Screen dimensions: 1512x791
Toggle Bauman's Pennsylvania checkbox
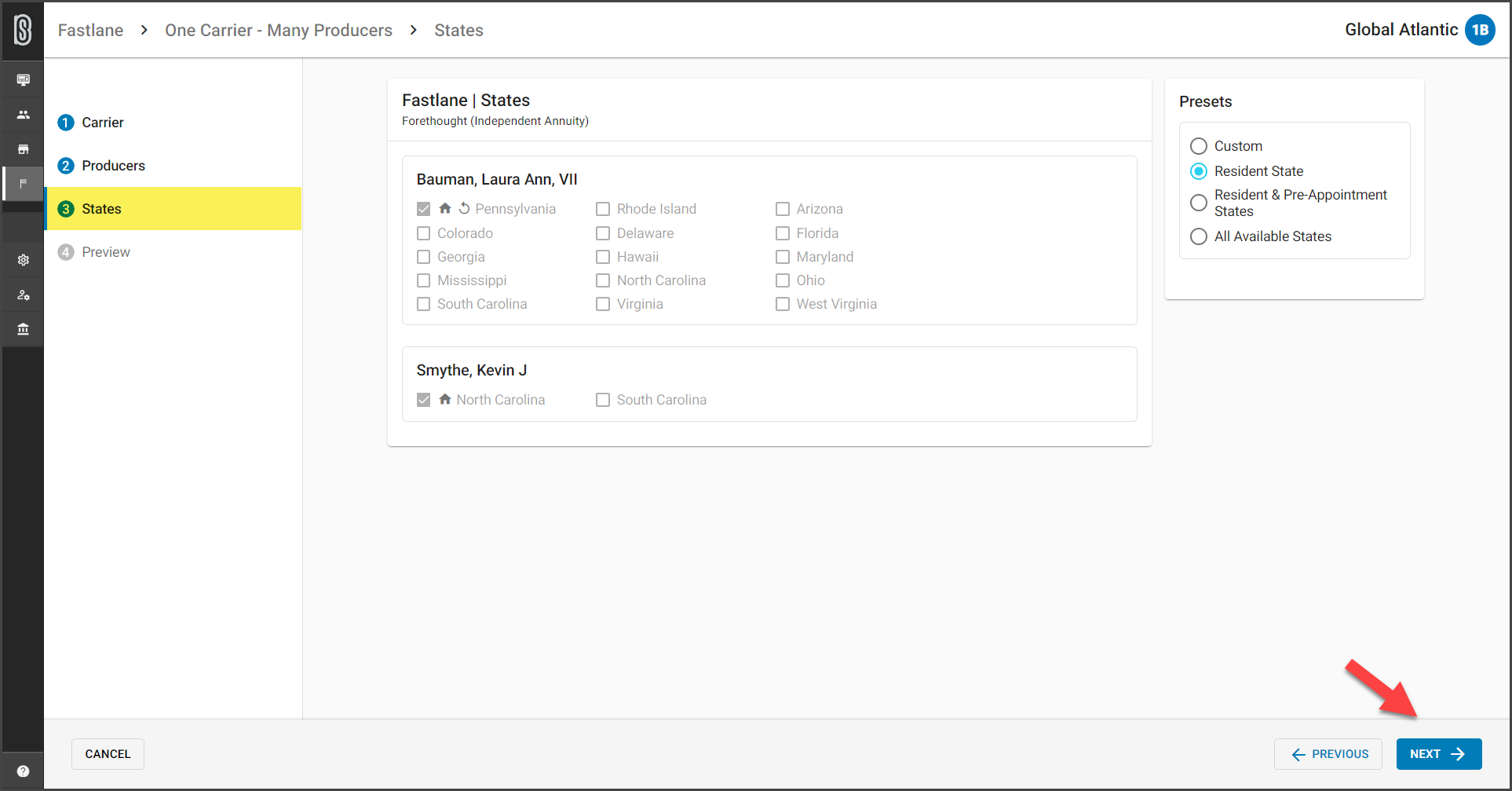pyautogui.click(x=424, y=209)
